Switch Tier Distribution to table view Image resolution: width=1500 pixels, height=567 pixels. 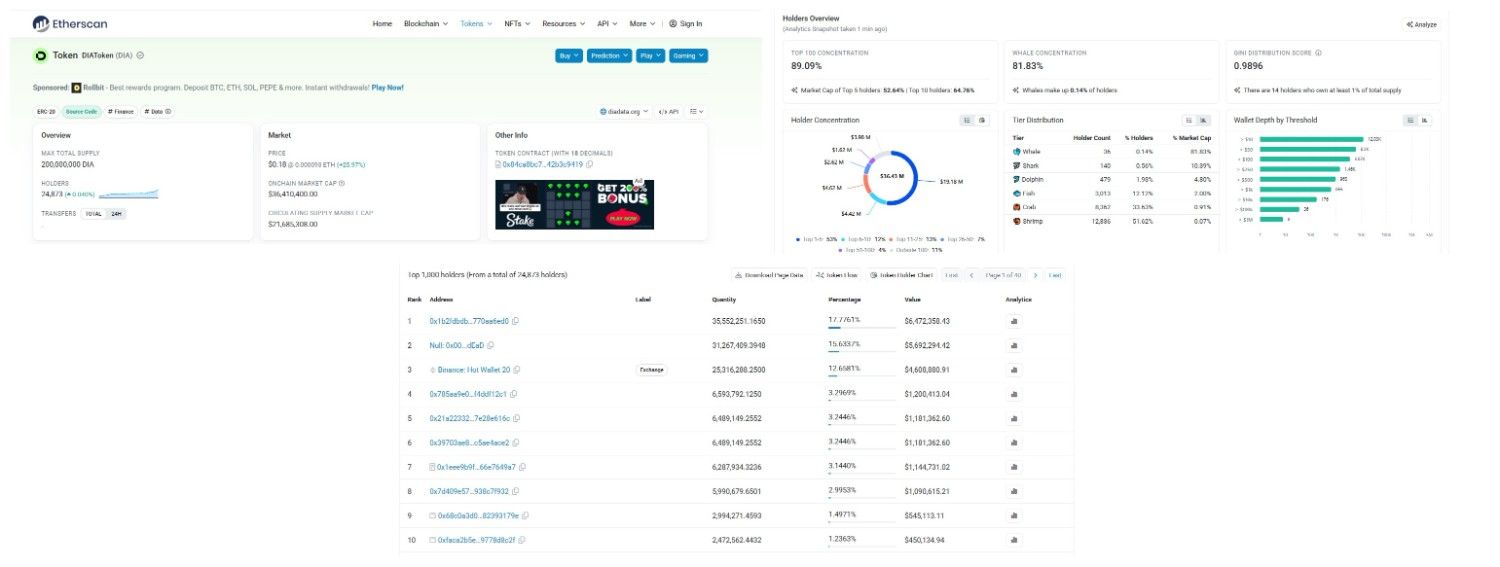tap(1189, 120)
